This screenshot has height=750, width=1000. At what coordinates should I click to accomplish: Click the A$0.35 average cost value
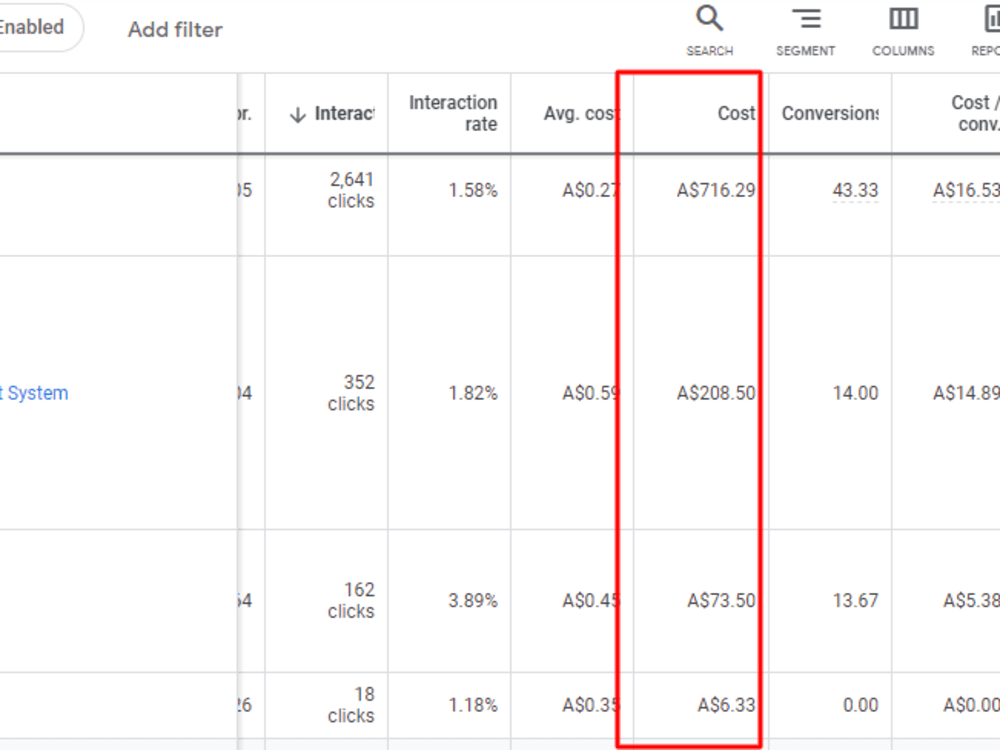pyautogui.click(x=590, y=705)
